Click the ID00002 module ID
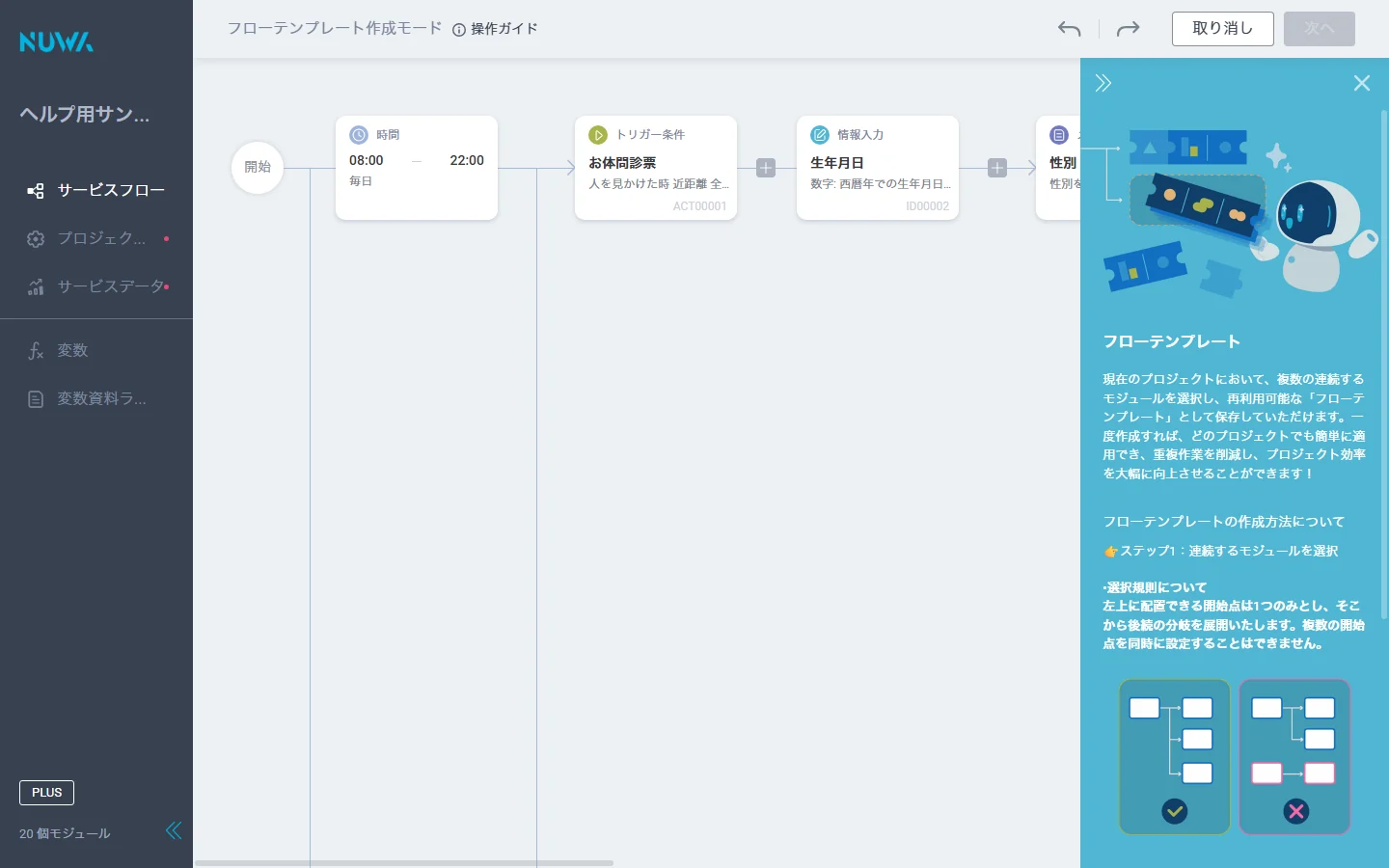Viewport: 1389px width, 868px height. pos(927,206)
